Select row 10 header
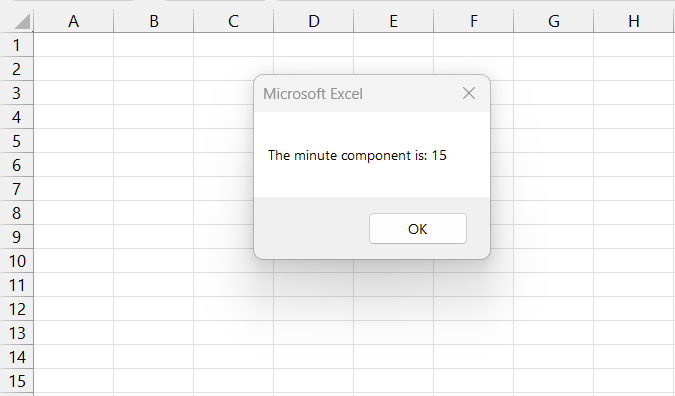The image size is (675, 396). tap(16, 261)
